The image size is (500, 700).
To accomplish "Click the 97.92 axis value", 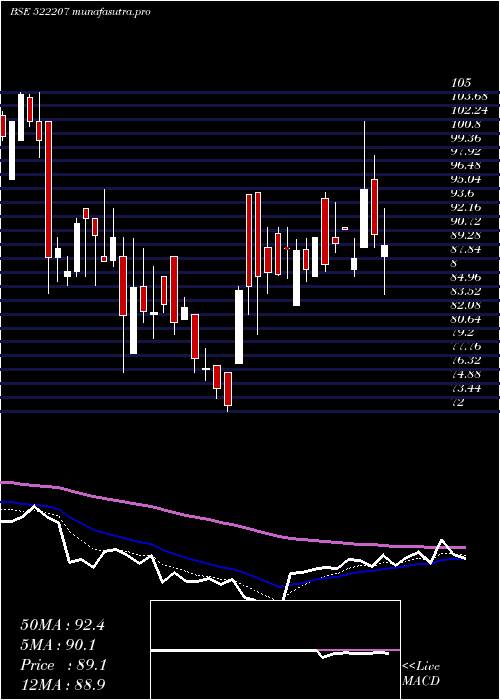I will coord(468,152).
